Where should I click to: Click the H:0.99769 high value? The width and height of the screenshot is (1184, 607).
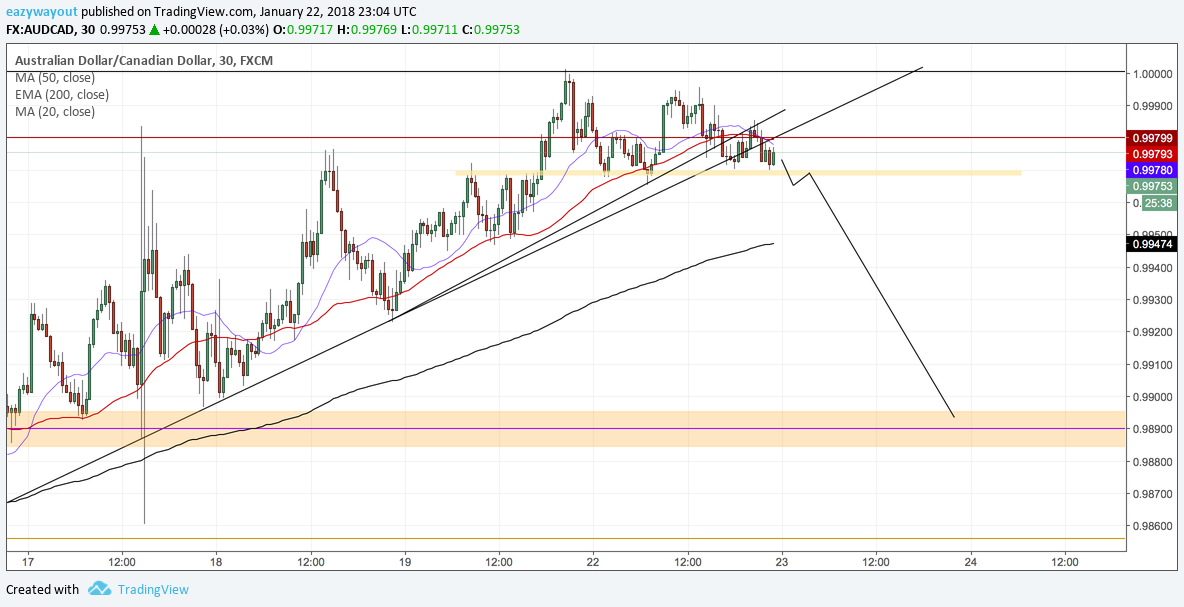pos(368,30)
